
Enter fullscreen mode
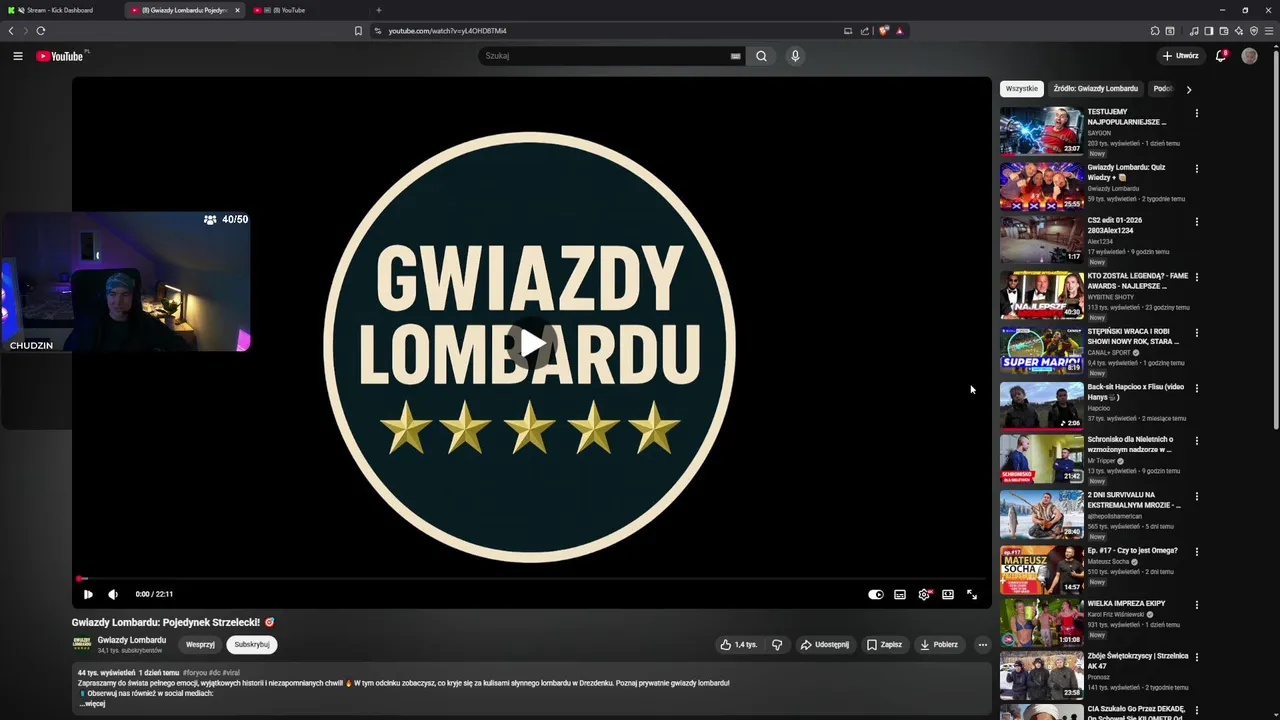click(x=972, y=594)
